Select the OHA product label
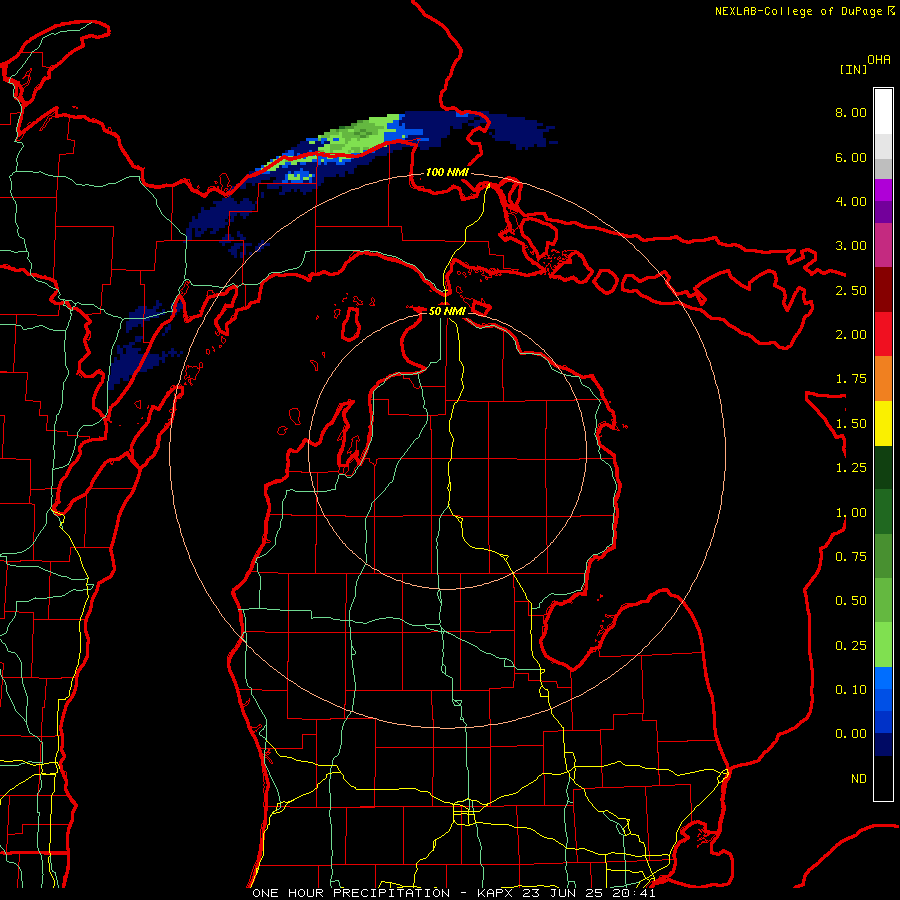 pos(879,60)
